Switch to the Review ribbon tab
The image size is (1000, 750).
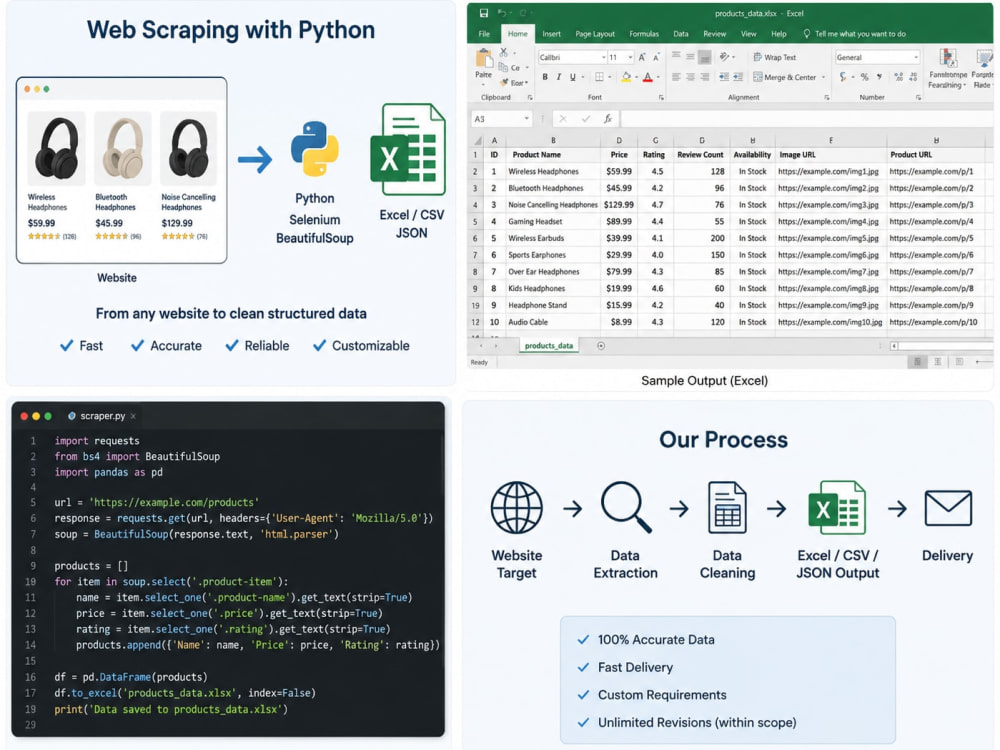[714, 34]
